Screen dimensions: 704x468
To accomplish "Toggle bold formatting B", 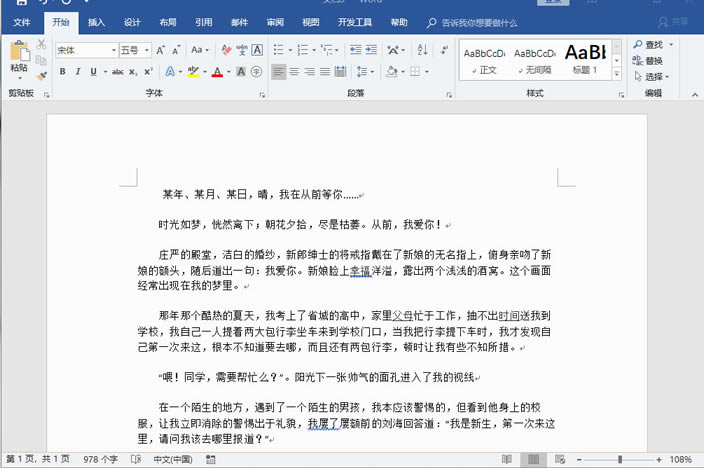I will coord(63,71).
